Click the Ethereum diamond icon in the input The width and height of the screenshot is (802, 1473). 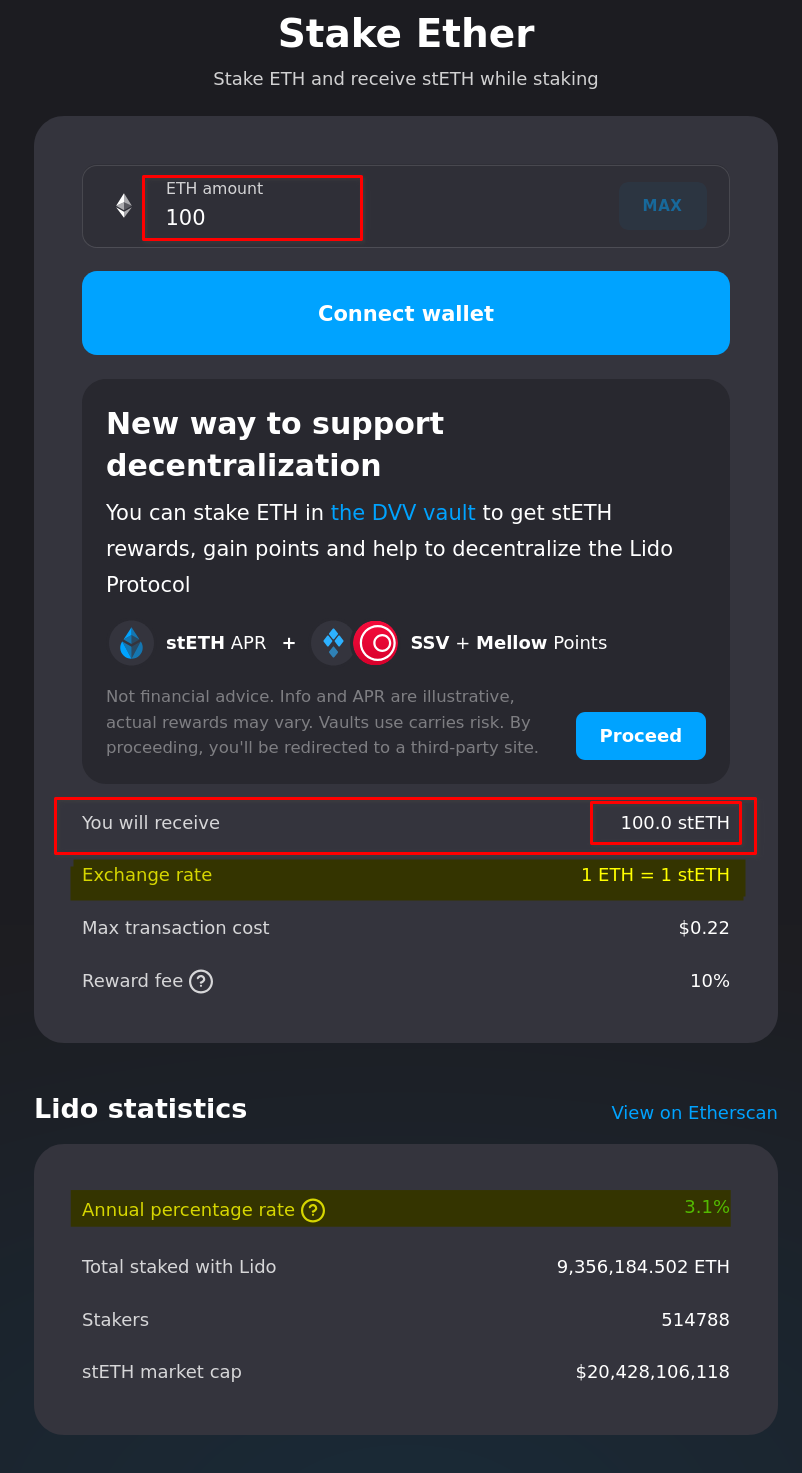(x=124, y=206)
